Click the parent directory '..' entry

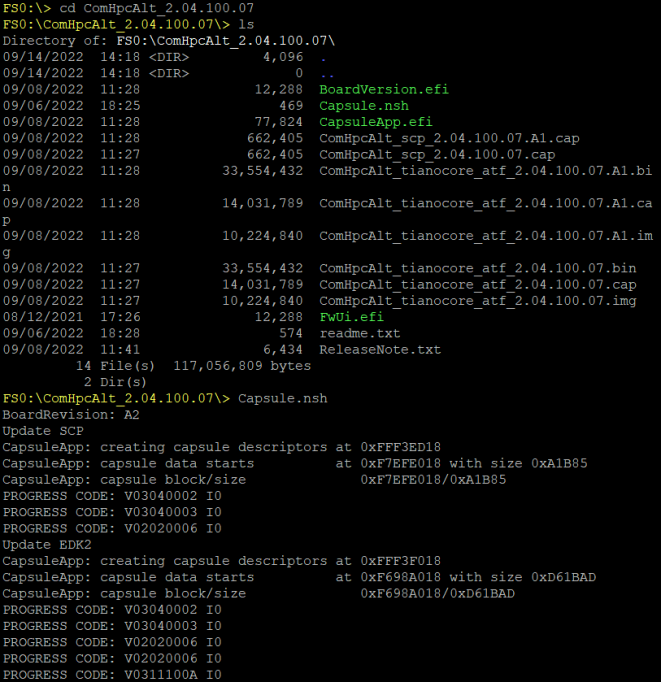point(323,73)
